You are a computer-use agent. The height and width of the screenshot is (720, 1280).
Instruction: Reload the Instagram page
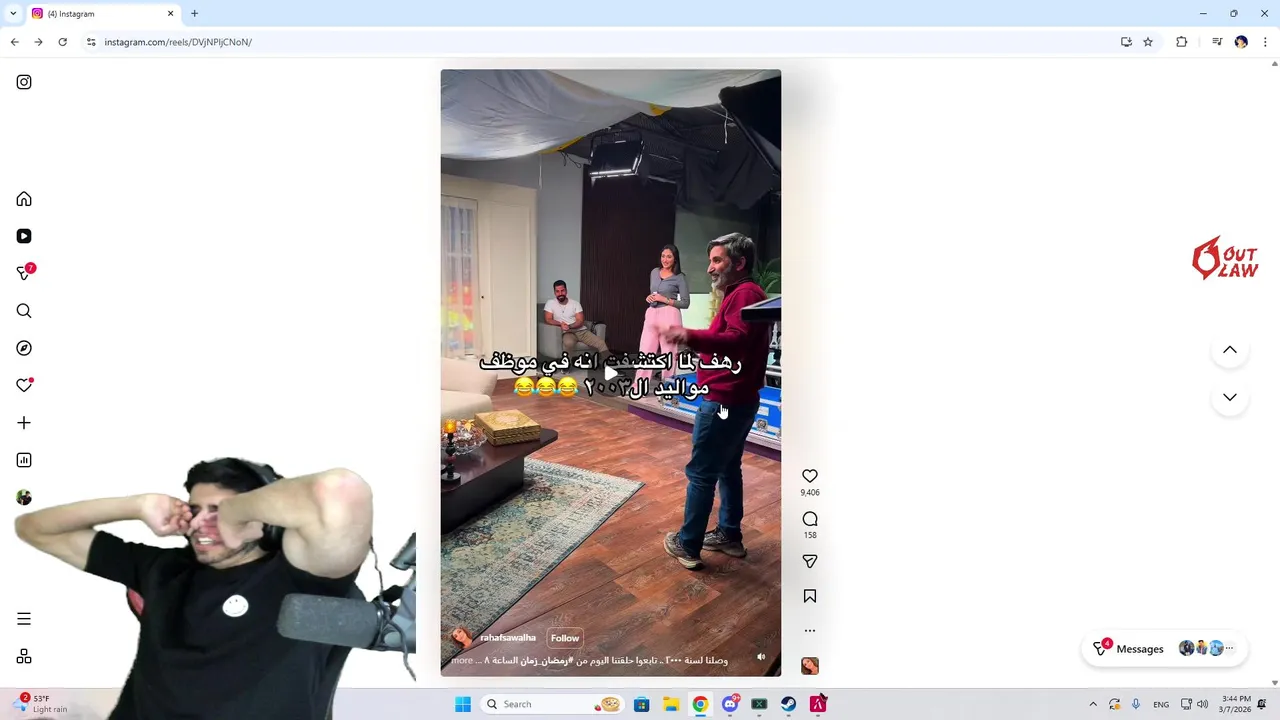(62, 42)
